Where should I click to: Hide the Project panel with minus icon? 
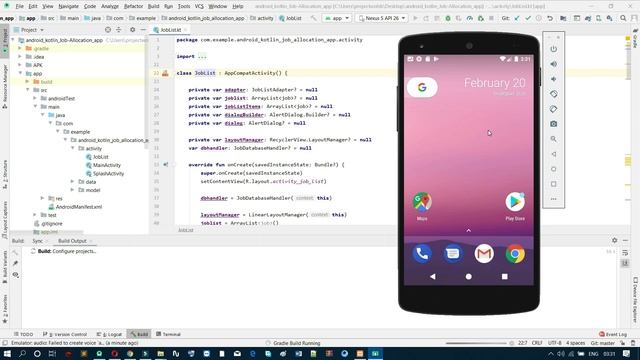(x=143, y=30)
